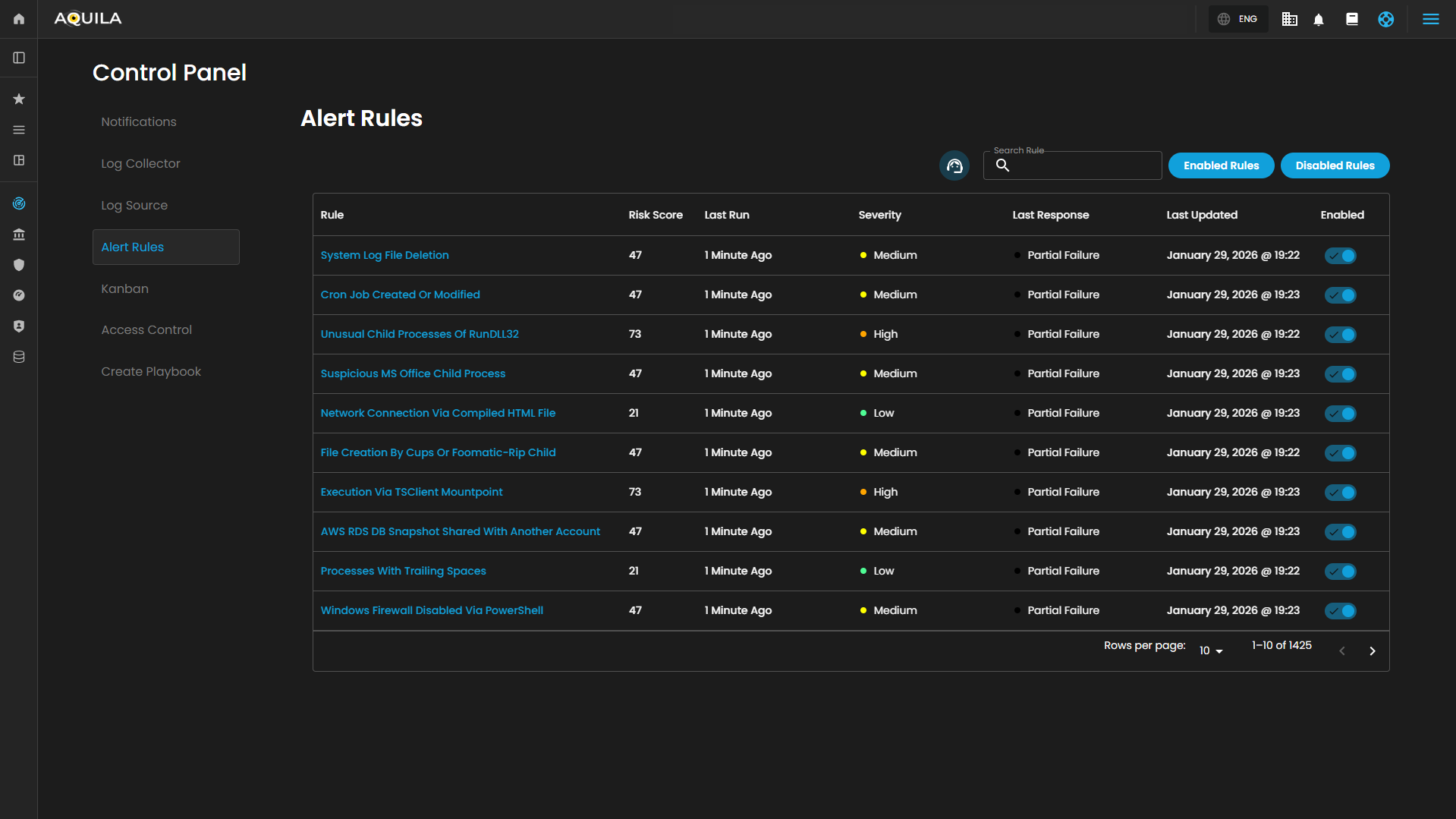Click the database icon in left sidebar

19,357
